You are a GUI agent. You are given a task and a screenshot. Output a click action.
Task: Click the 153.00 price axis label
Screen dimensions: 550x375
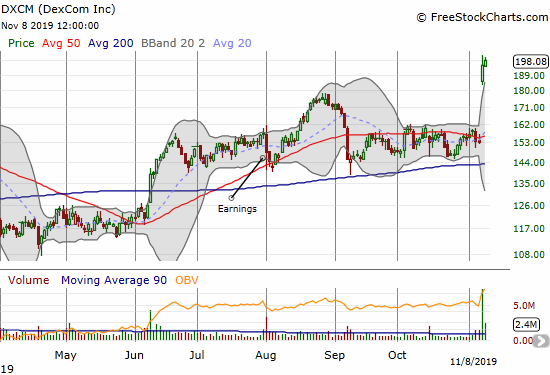(529, 143)
